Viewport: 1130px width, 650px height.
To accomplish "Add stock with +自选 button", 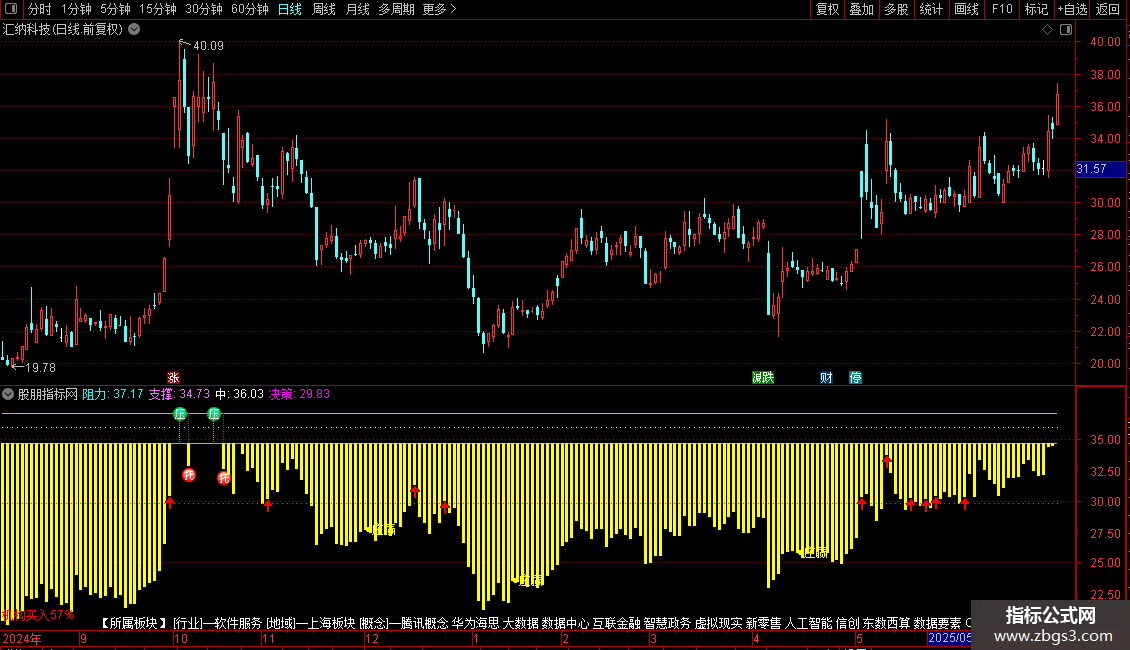I will tap(1072, 9).
